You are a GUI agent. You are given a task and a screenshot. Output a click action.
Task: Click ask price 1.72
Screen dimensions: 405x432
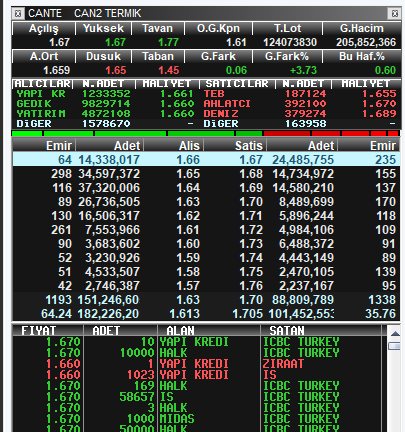click(251, 230)
